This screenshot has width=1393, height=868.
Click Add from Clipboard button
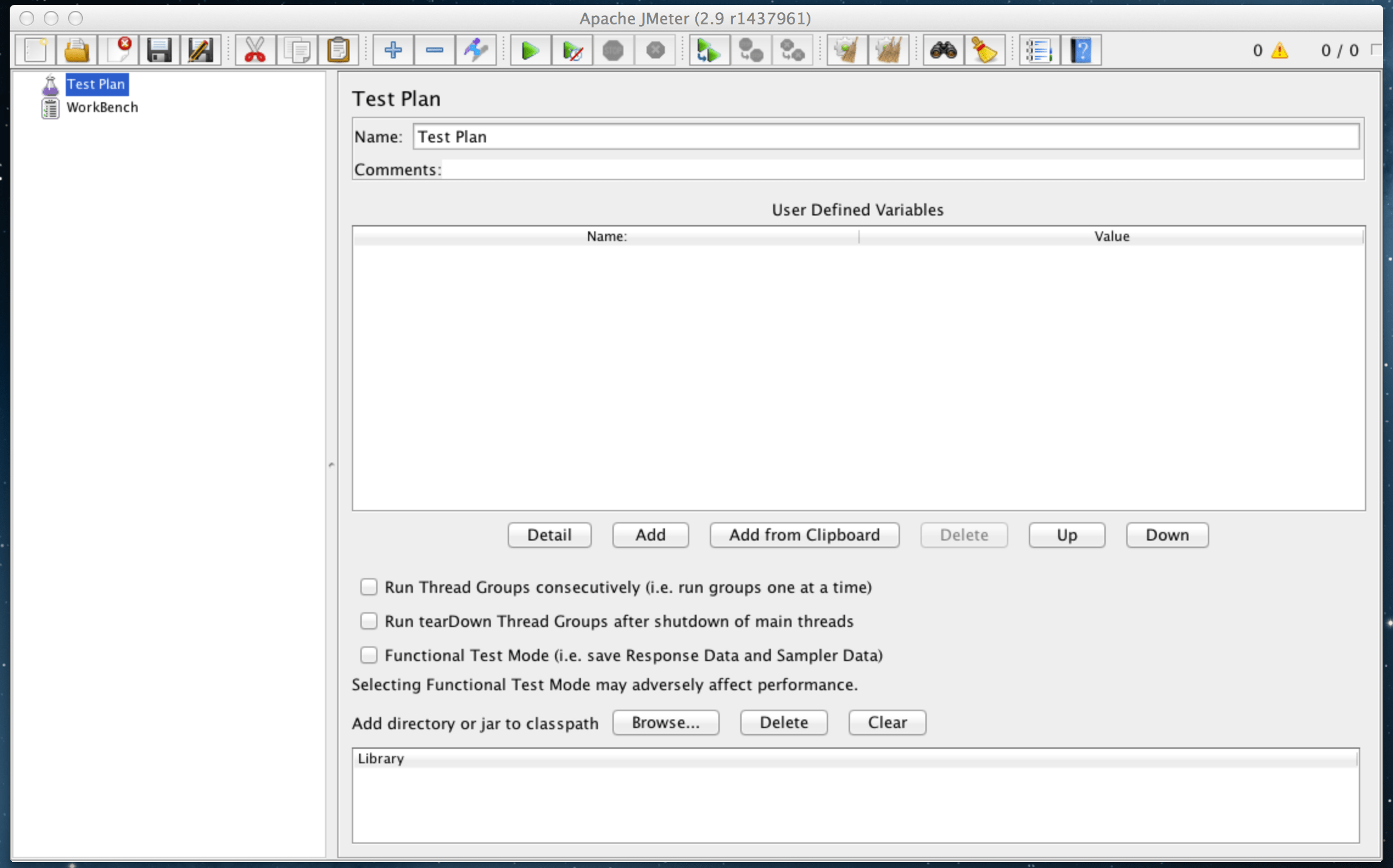point(804,535)
